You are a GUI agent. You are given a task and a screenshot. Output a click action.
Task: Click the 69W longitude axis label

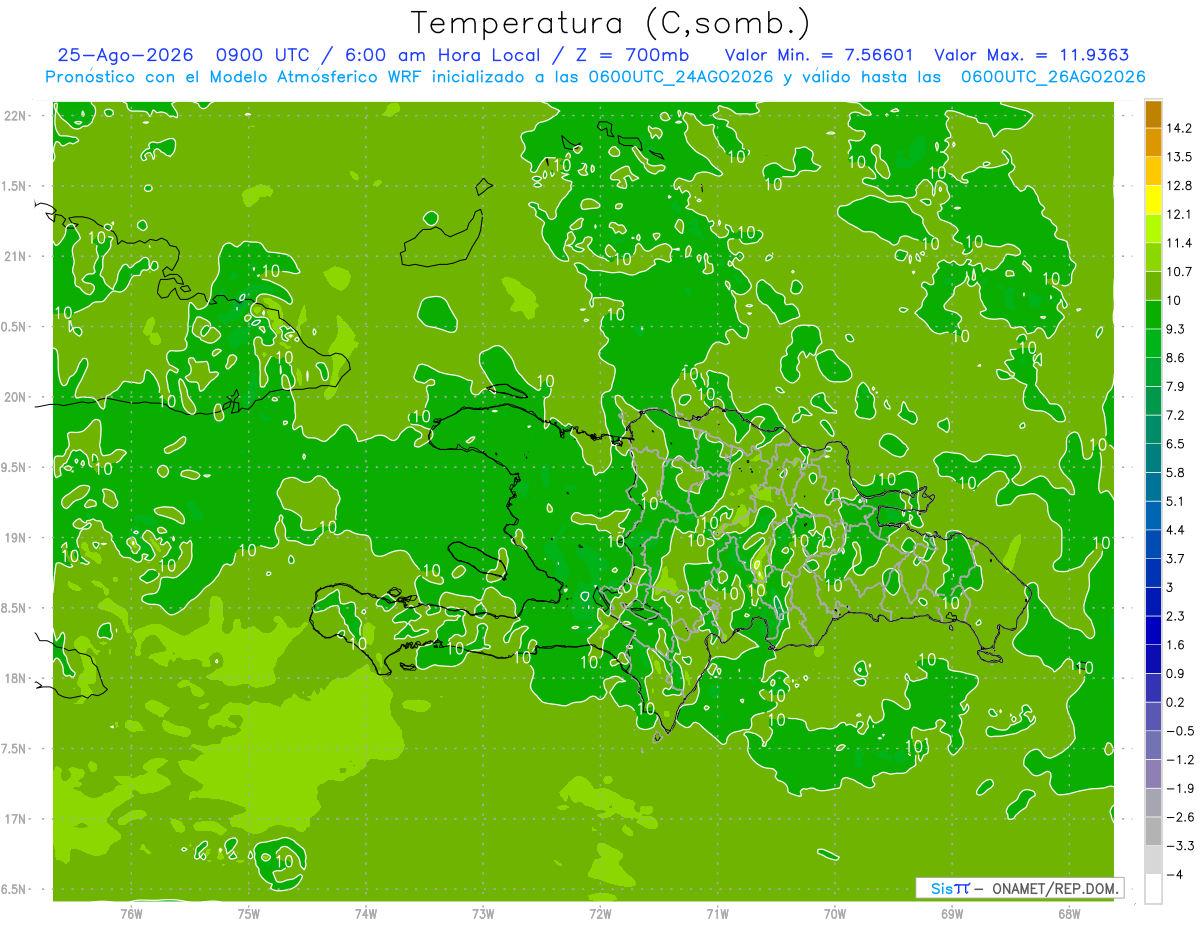[x=952, y=913]
